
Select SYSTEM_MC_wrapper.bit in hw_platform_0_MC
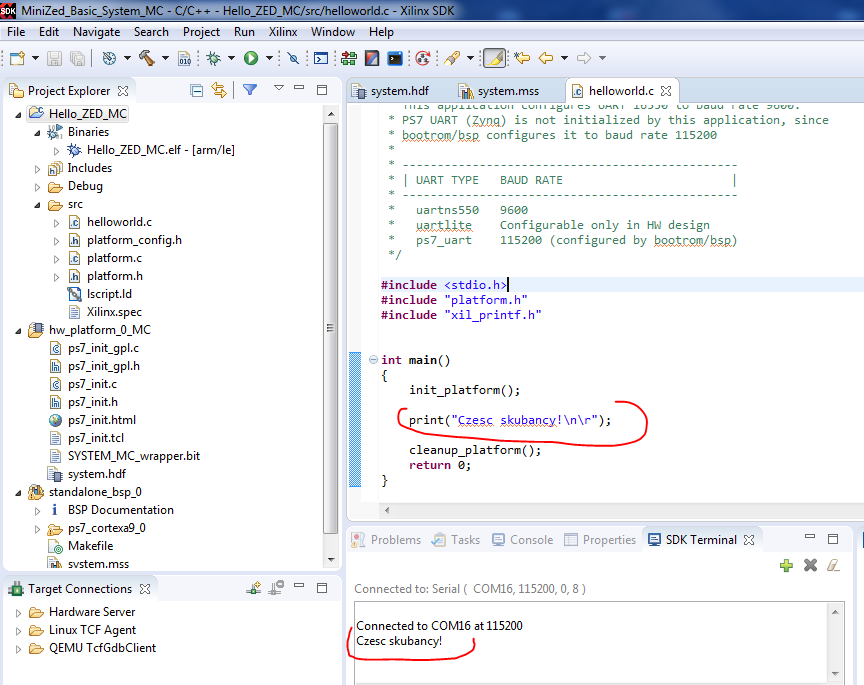point(133,456)
